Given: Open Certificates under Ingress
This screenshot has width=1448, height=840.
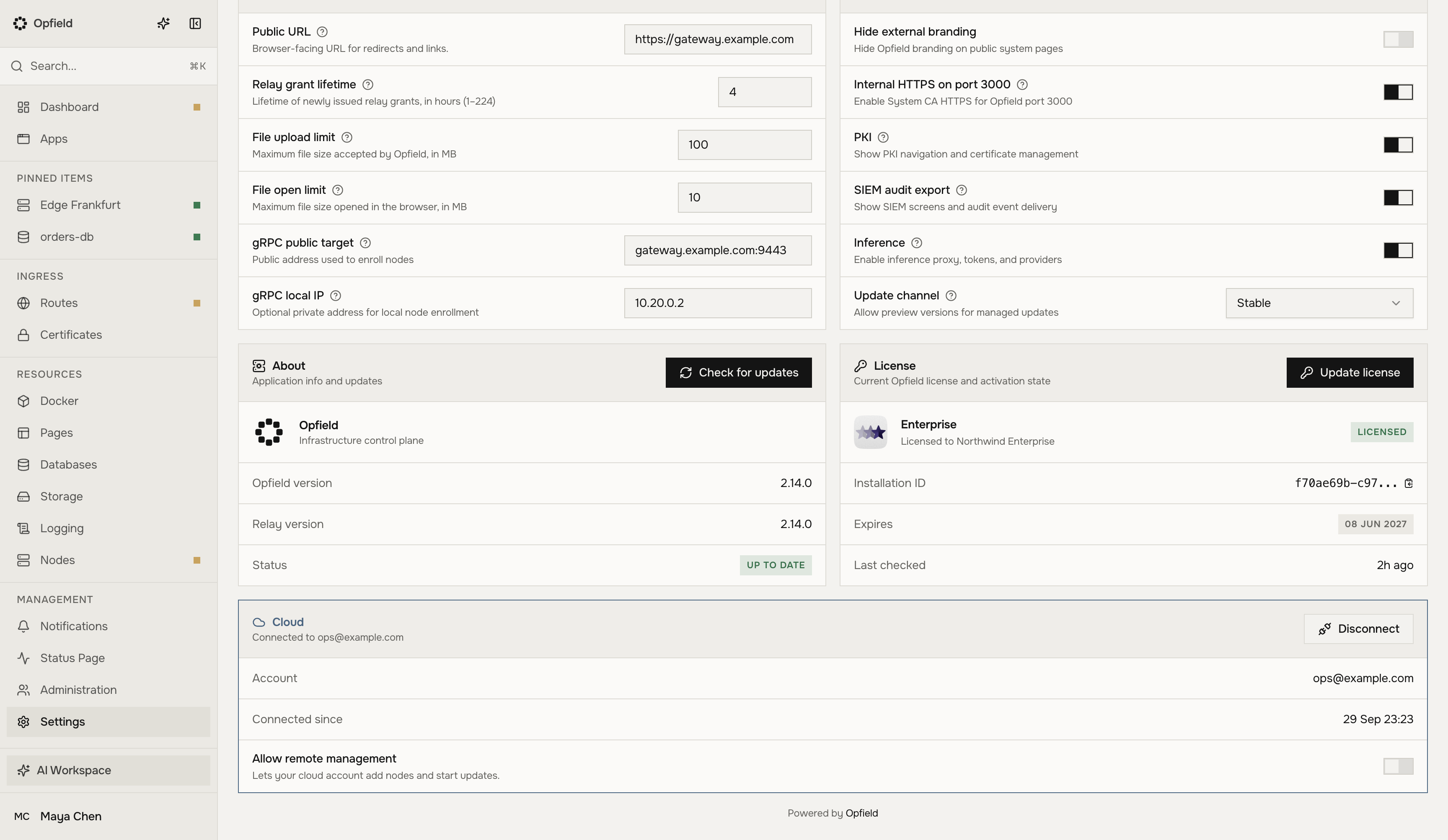Looking at the screenshot, I should (x=109, y=335).
